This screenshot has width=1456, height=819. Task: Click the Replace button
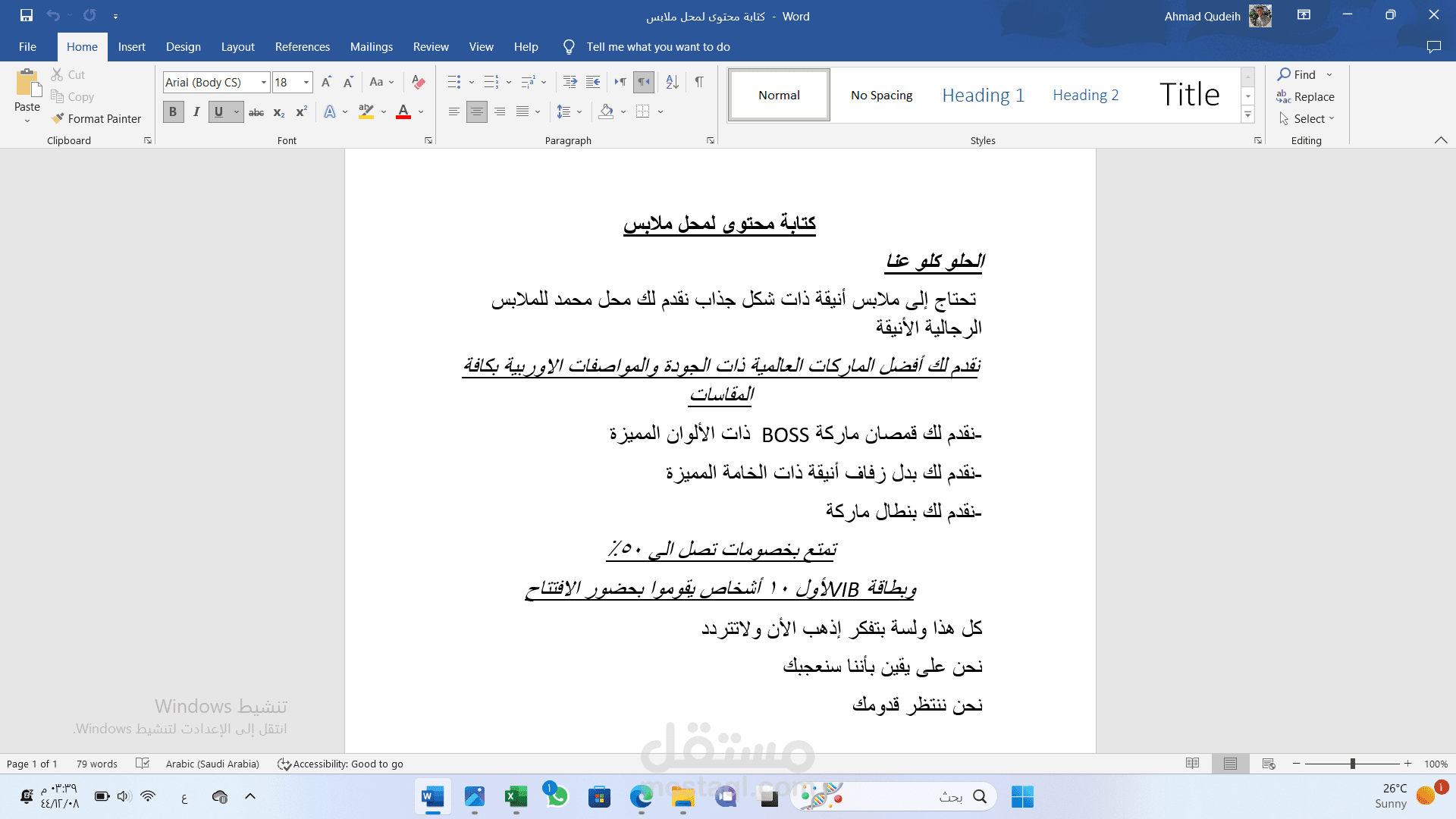point(1305,96)
